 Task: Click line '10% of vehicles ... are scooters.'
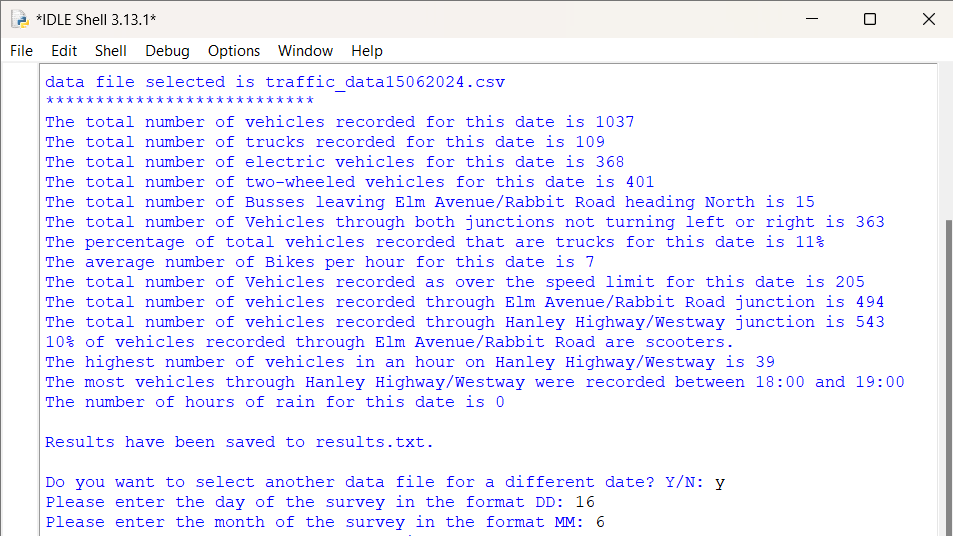(x=390, y=342)
